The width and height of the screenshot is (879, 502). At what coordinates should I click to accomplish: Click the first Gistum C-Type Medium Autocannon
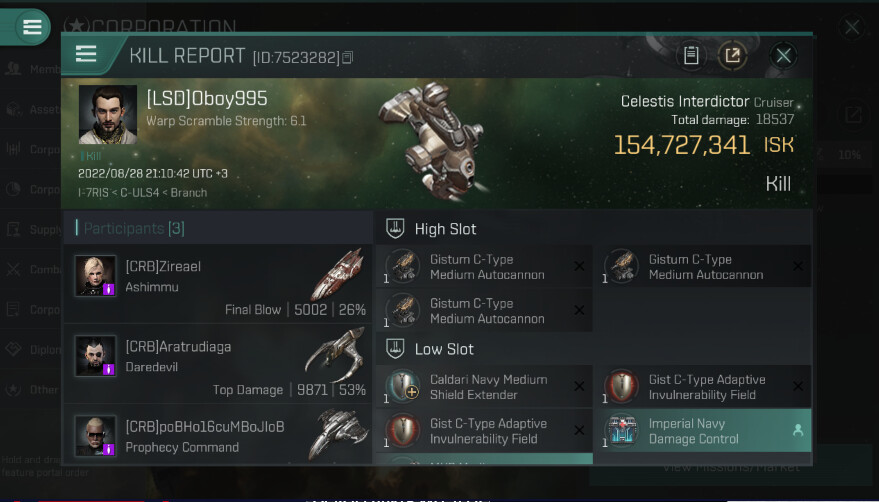point(484,267)
